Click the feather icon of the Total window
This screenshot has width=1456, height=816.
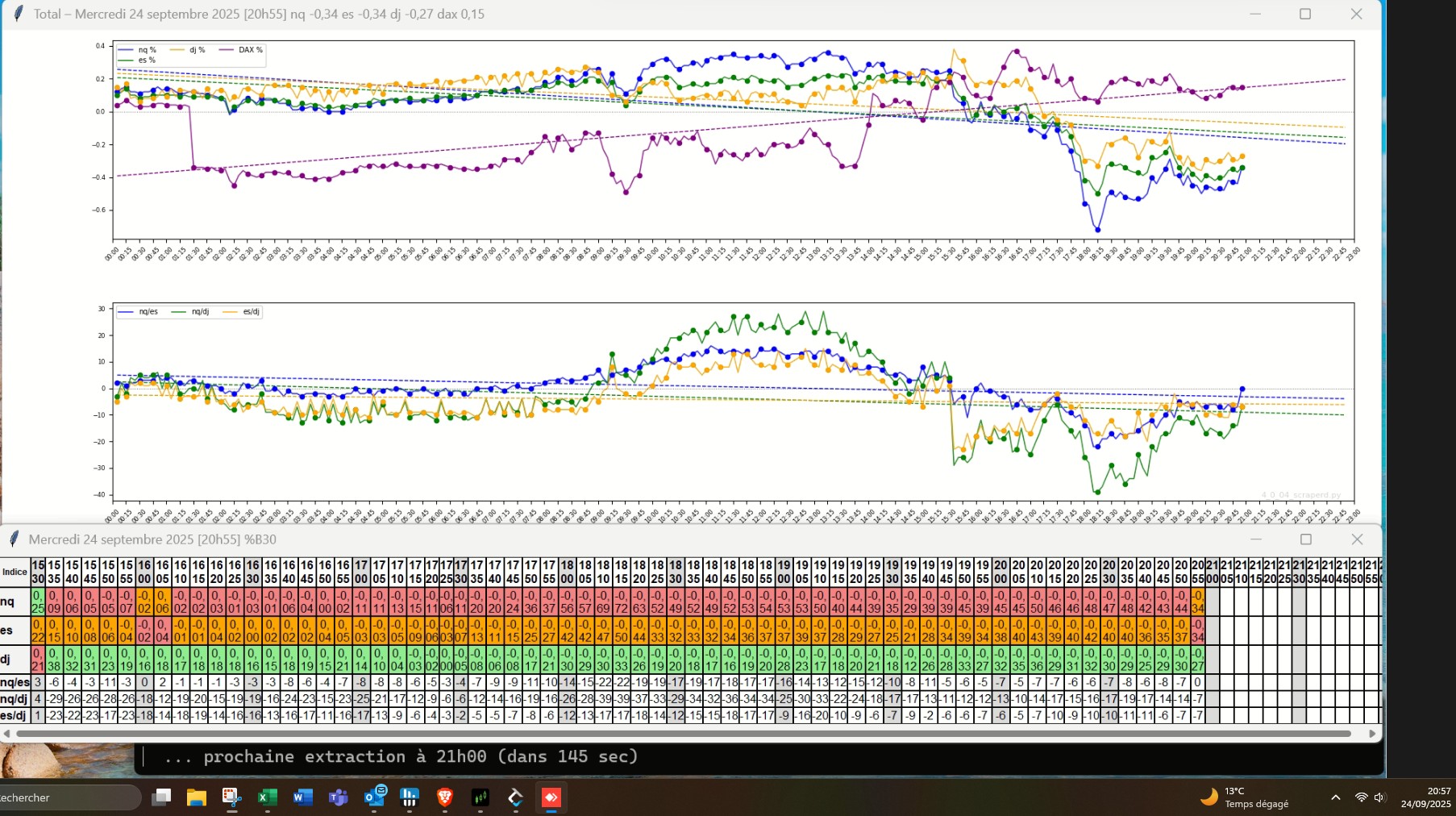[19, 14]
